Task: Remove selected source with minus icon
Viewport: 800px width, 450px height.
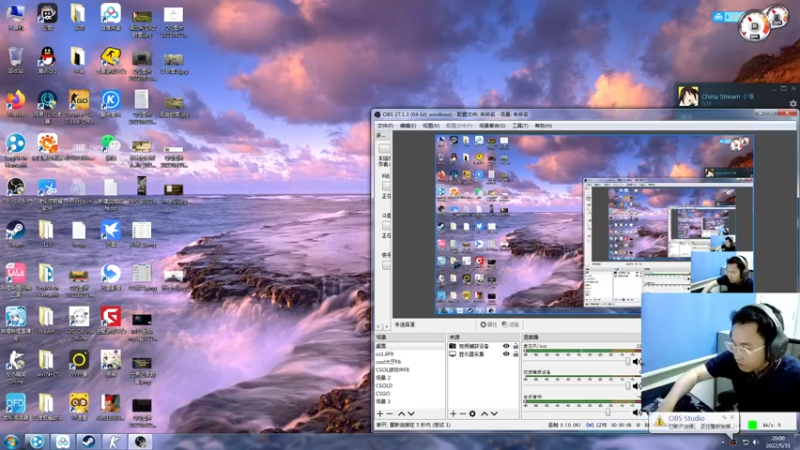Action: (x=463, y=414)
